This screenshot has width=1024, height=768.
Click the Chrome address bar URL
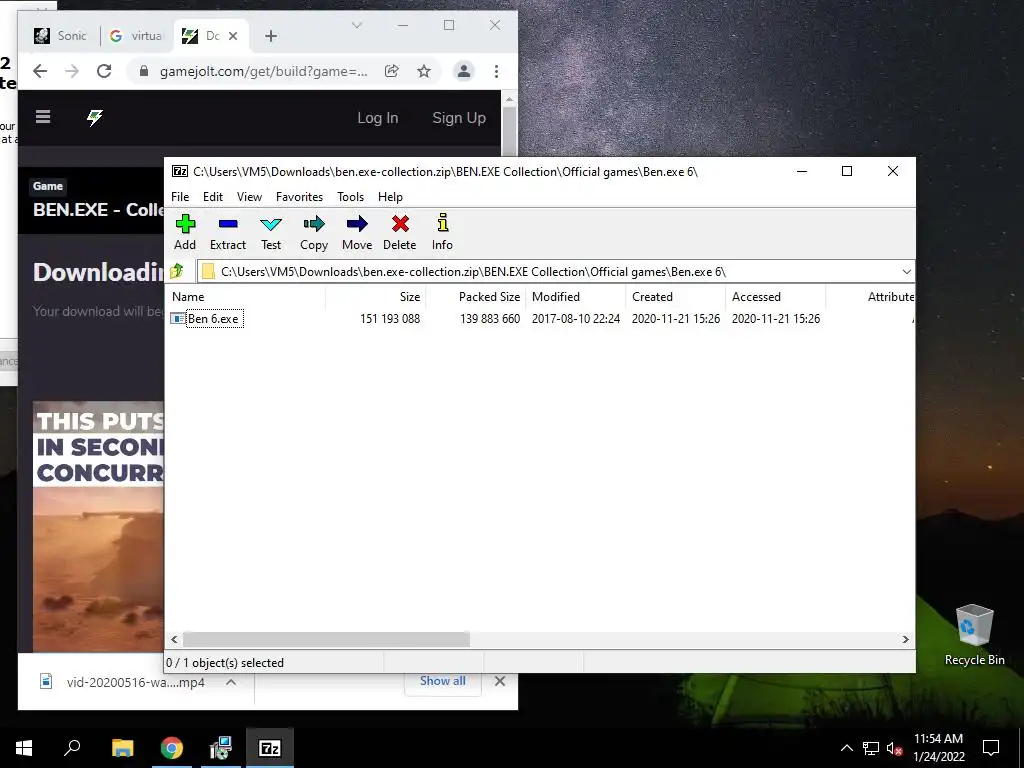click(x=264, y=71)
